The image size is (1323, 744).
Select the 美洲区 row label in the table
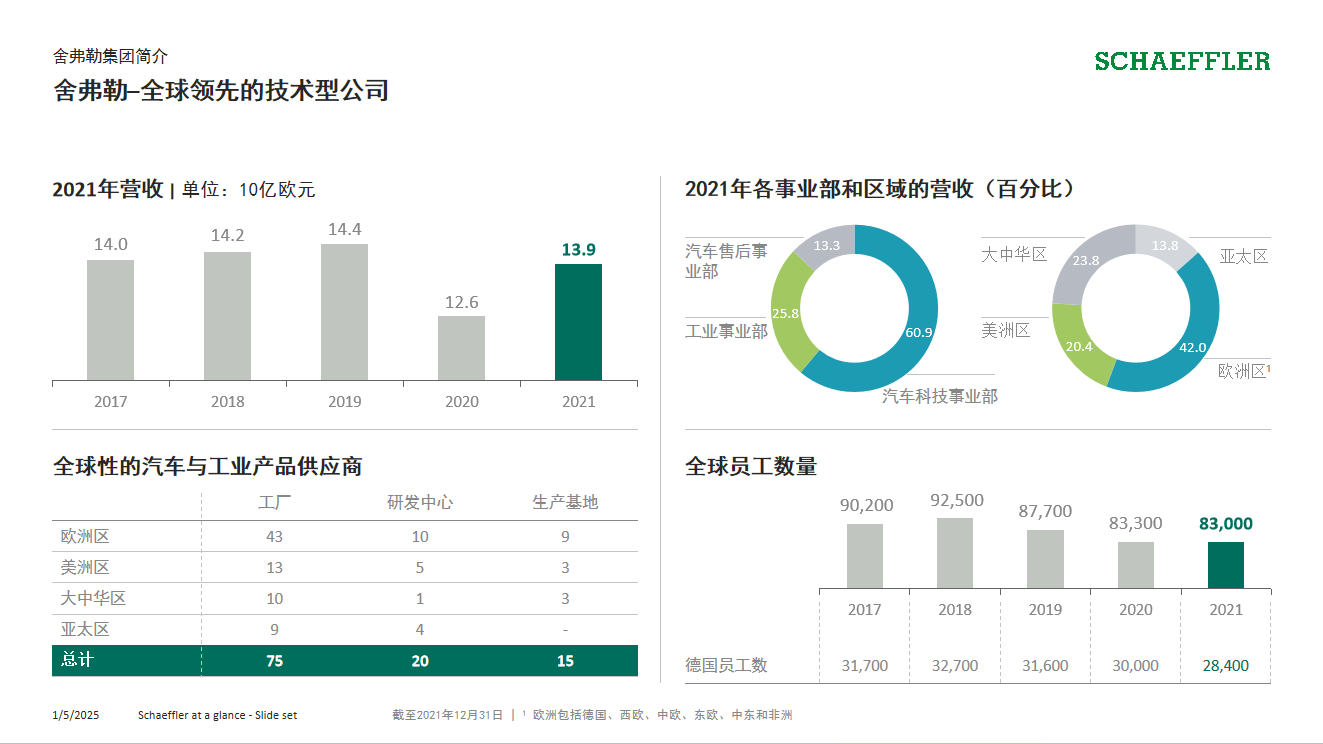85,567
